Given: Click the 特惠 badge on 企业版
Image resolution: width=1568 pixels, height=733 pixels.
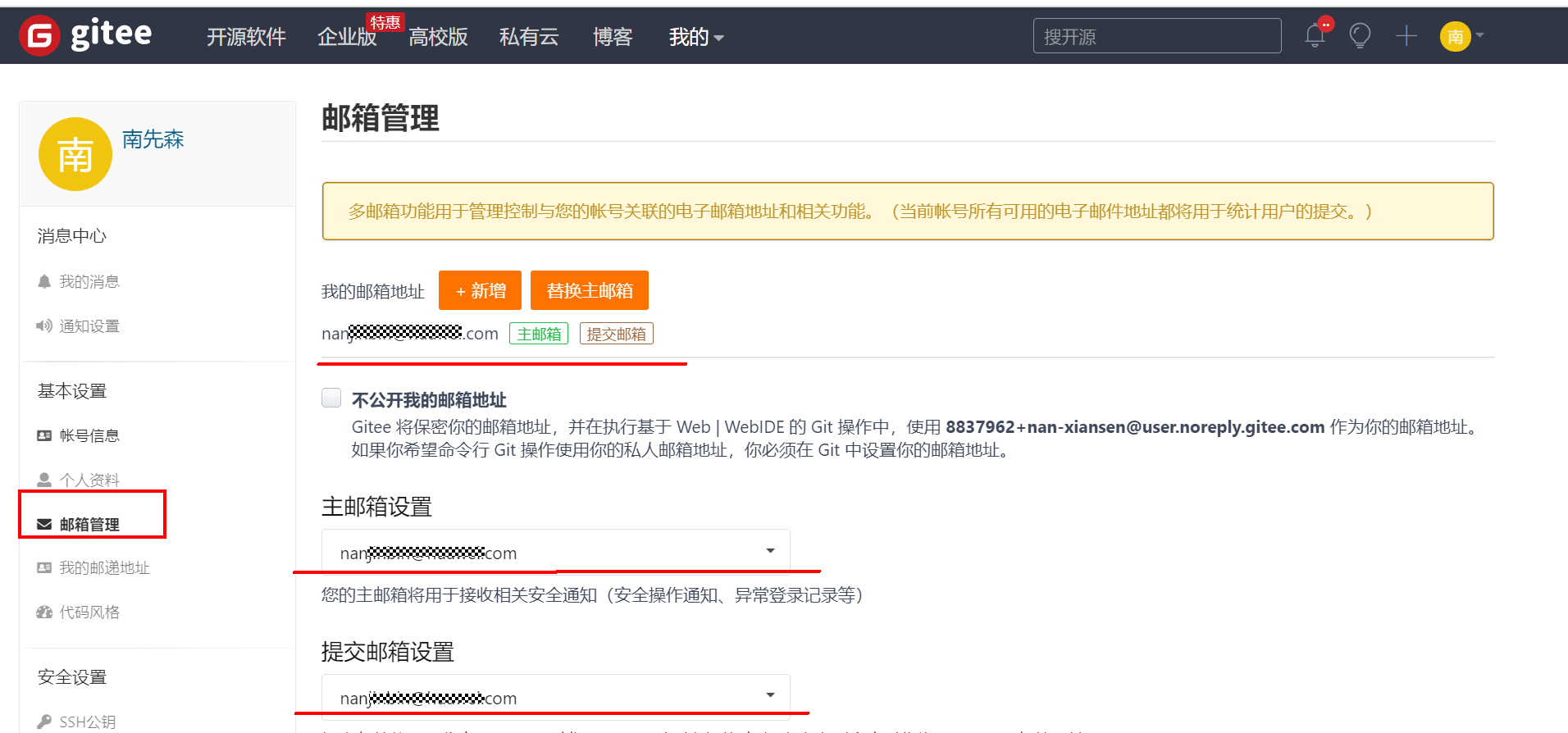Looking at the screenshot, I should click(x=385, y=22).
